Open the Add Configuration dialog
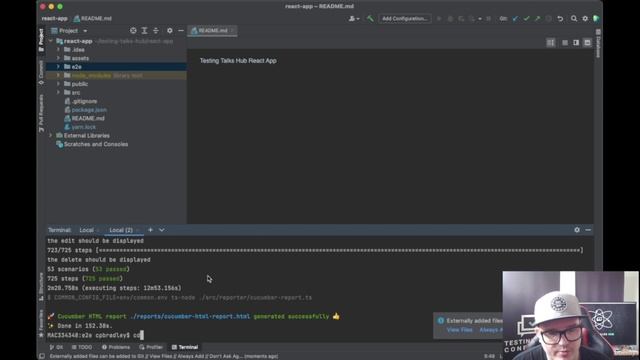The width and height of the screenshot is (640, 360). coord(404,18)
